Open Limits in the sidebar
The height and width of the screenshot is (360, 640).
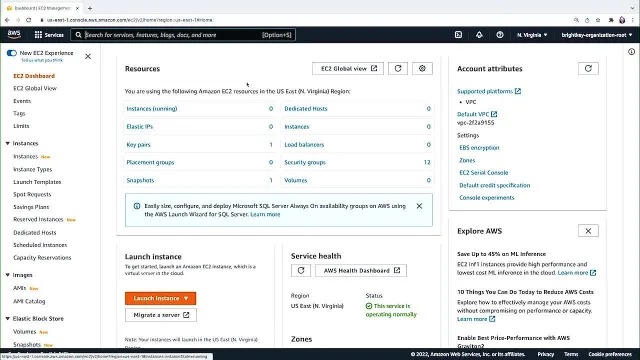click(x=21, y=126)
